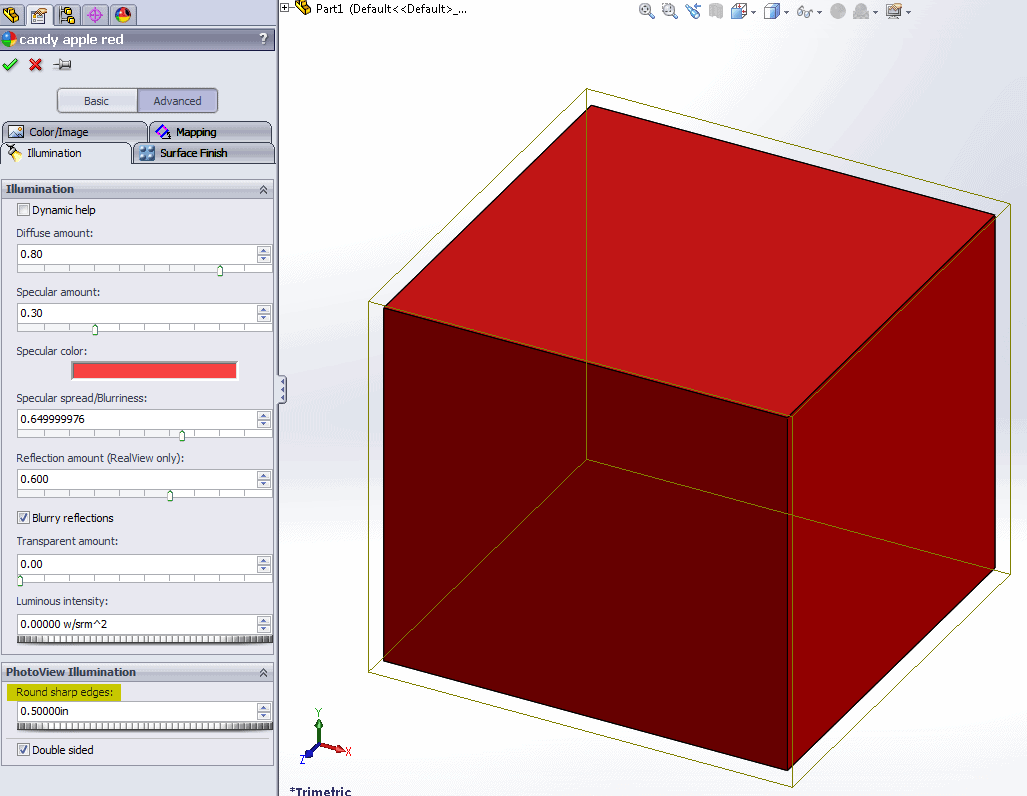Open the FeatureManager design tree tab
This screenshot has width=1027, height=796.
pos(11,14)
